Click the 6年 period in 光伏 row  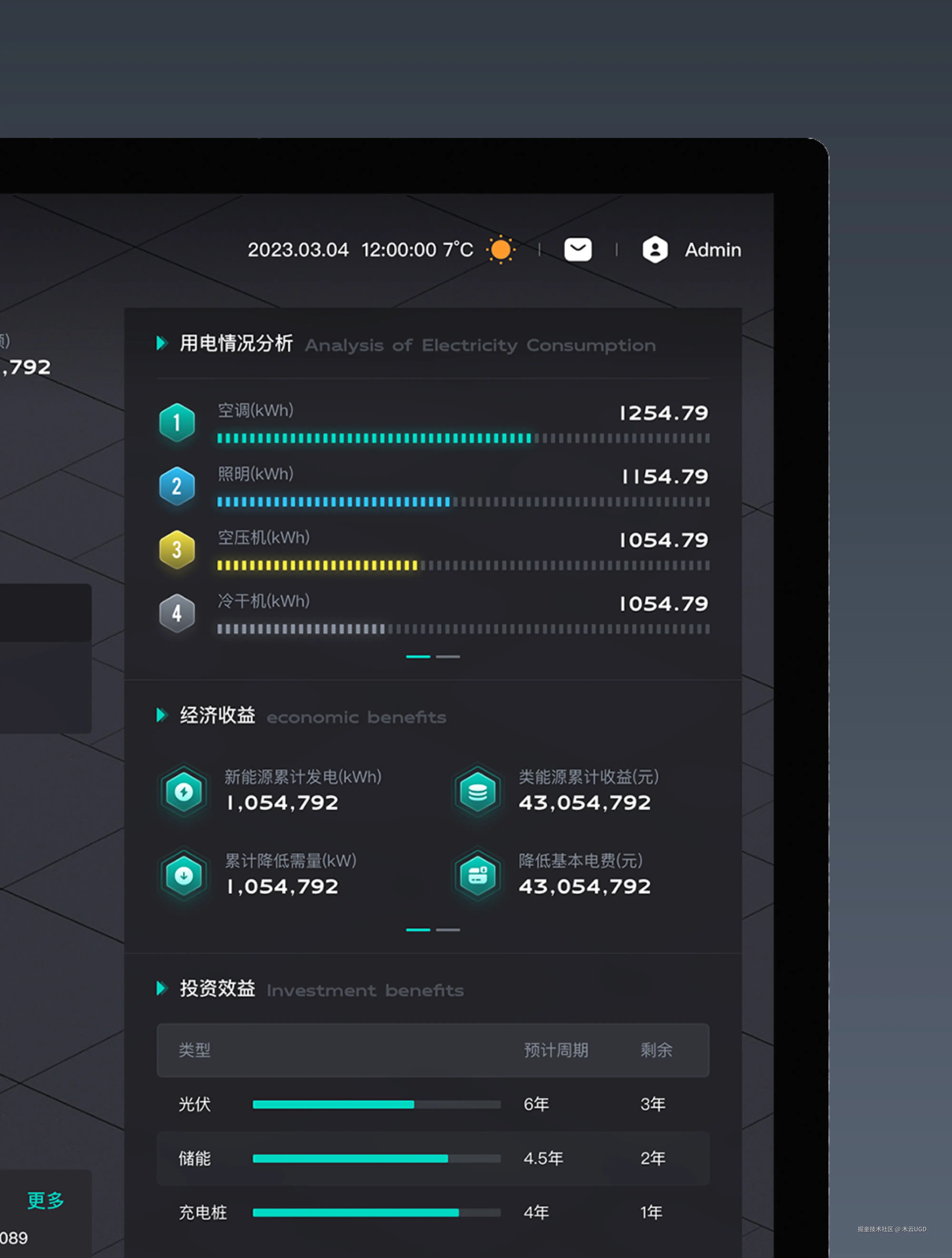536,1104
